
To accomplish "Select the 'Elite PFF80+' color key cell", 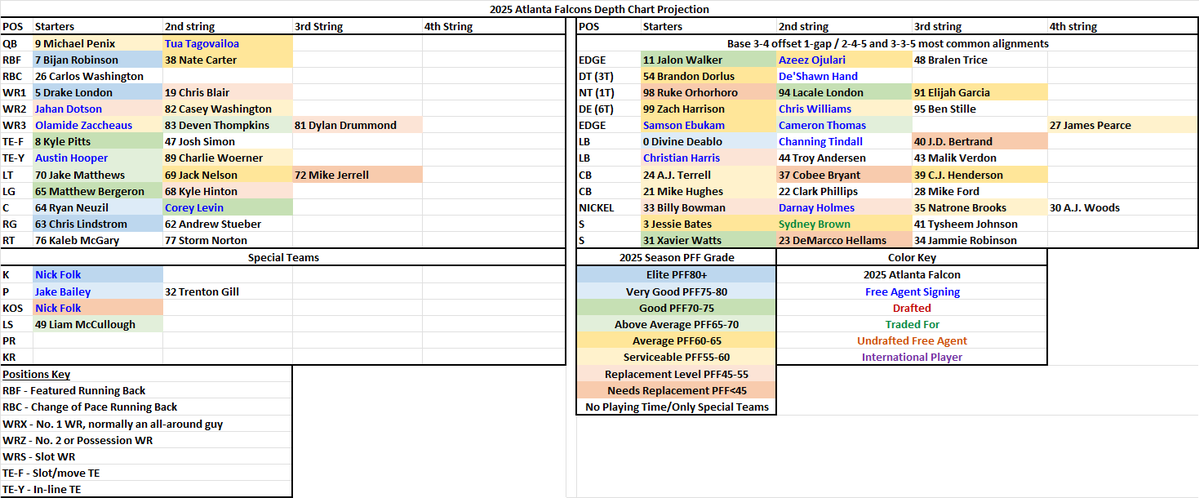I will 676,275.
